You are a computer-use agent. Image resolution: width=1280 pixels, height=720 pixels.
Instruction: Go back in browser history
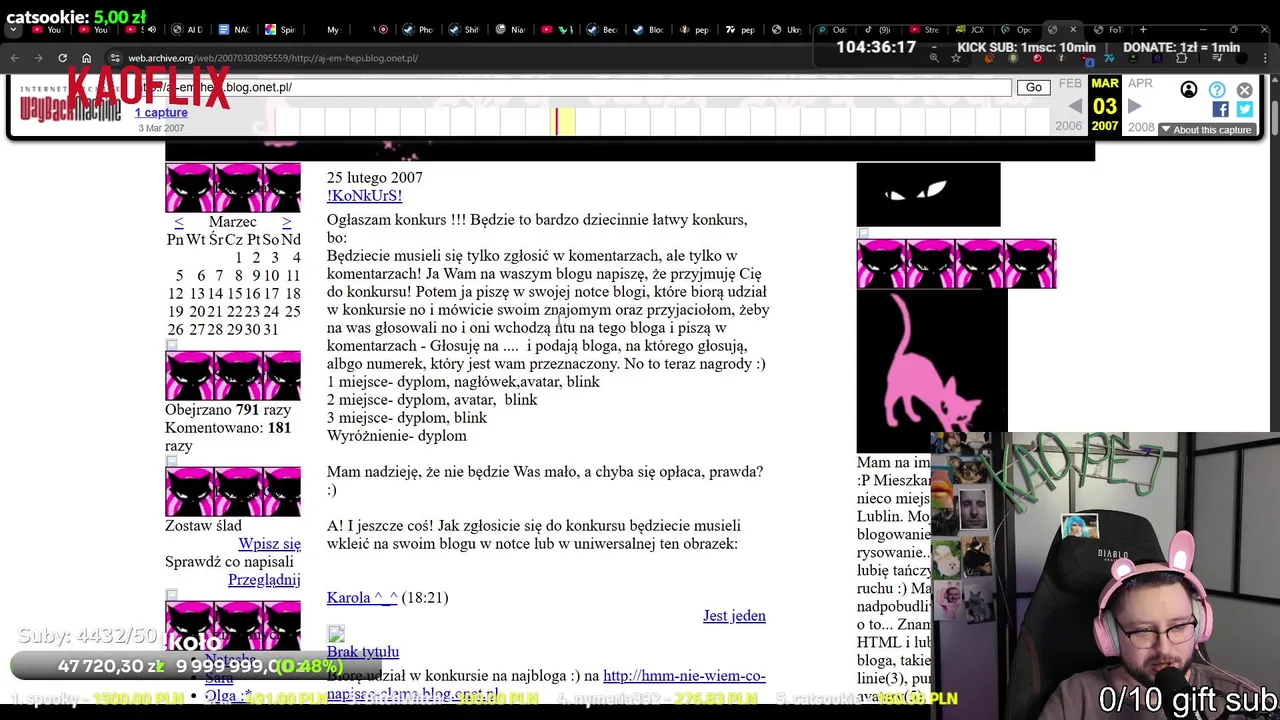[x=14, y=58]
